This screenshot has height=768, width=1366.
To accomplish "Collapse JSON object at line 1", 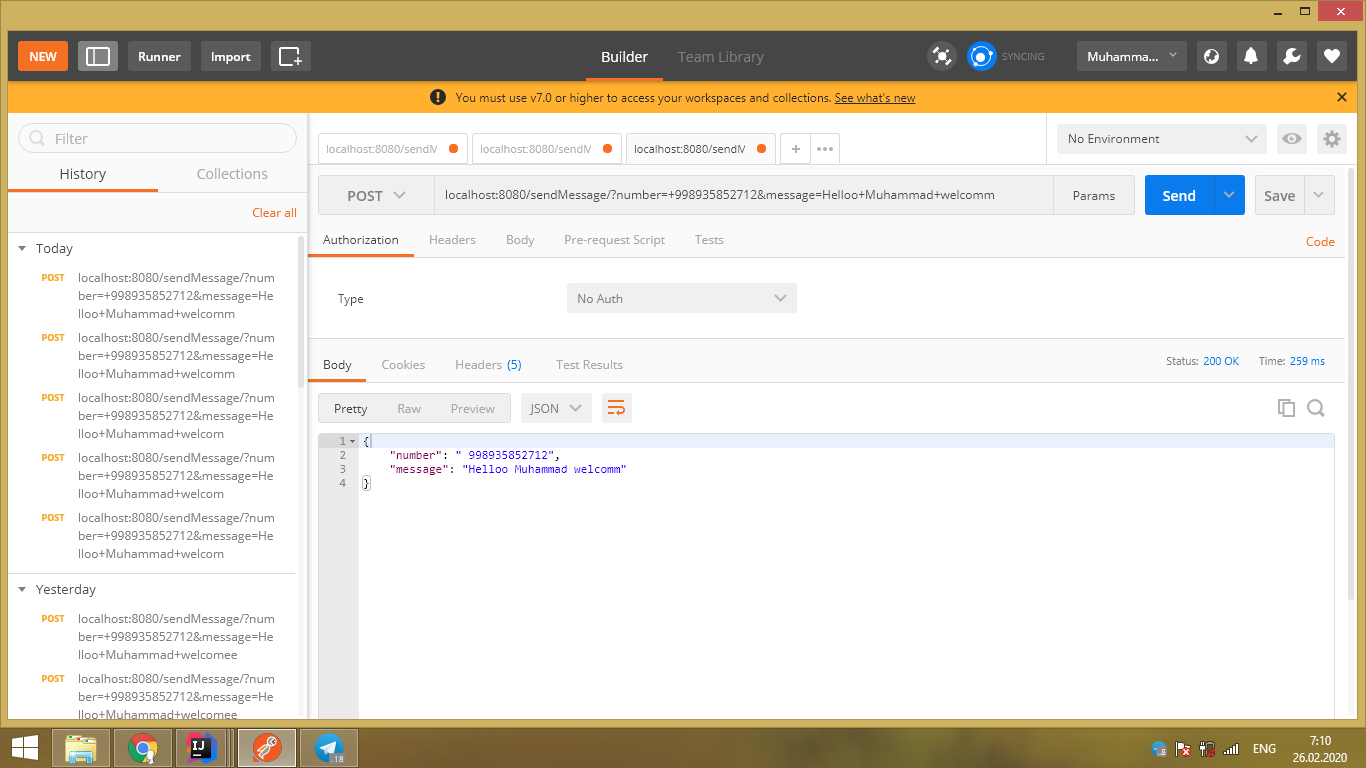I will (352, 441).
